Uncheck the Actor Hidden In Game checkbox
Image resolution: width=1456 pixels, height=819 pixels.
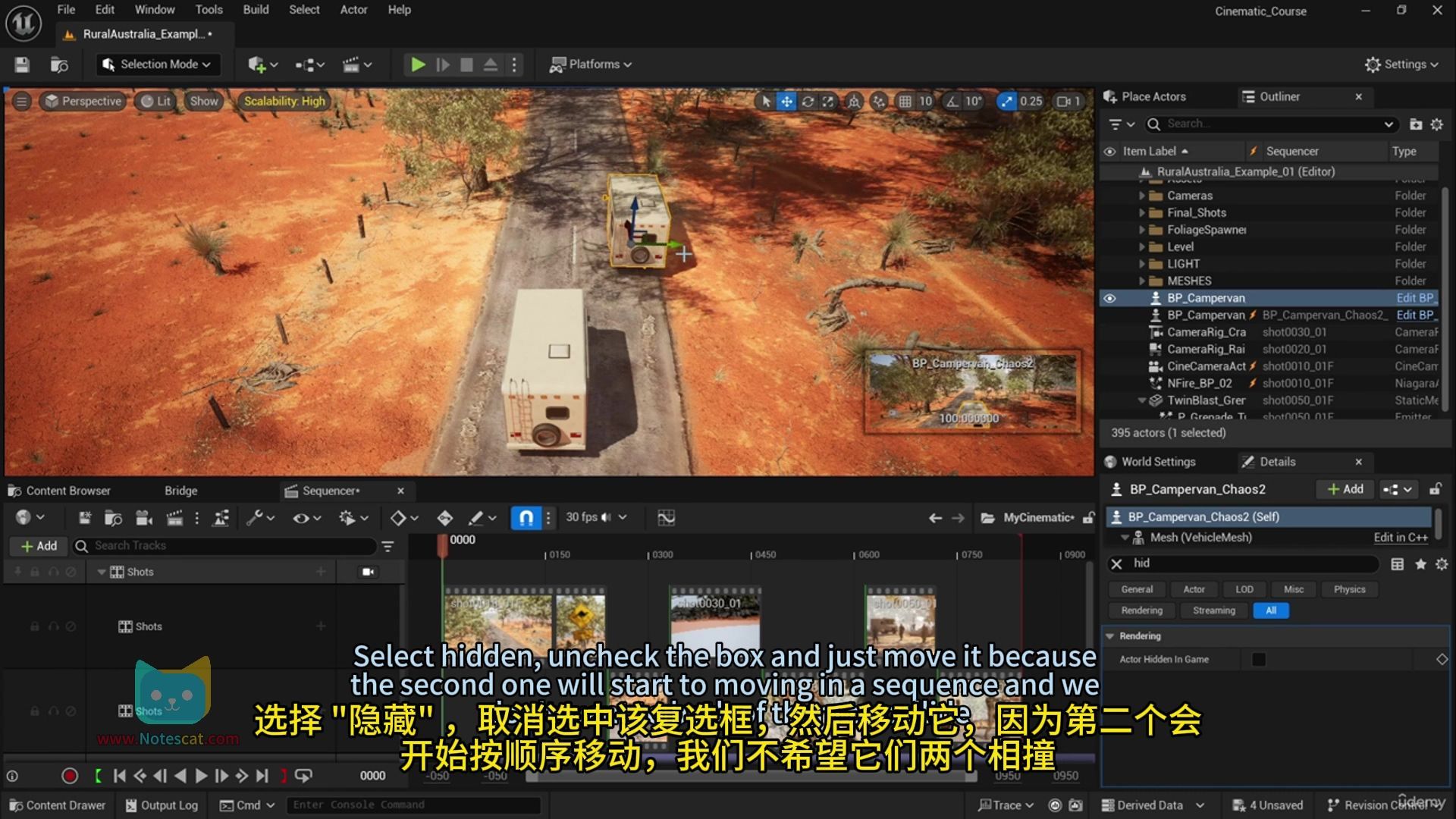pos(1259,659)
